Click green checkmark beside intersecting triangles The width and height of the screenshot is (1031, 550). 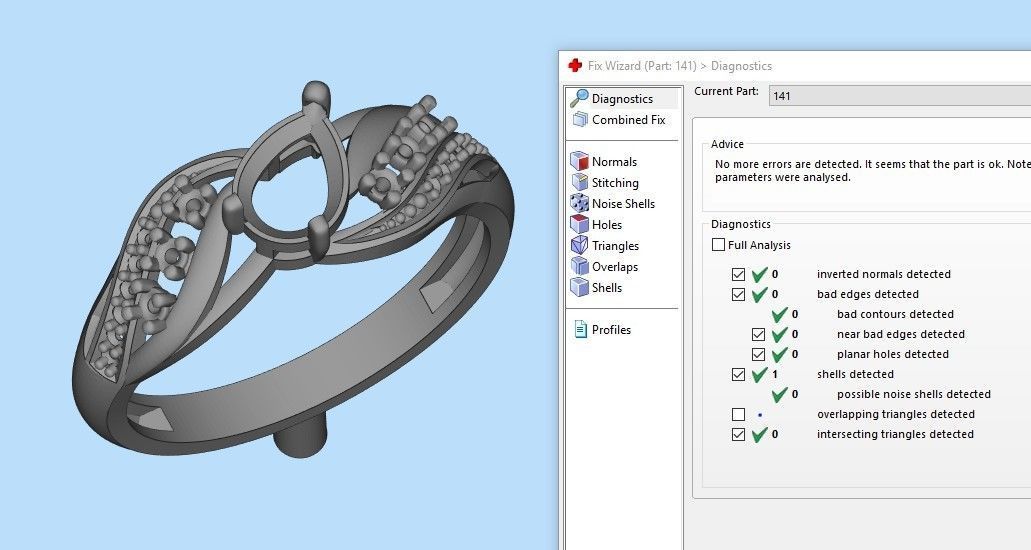(759, 434)
